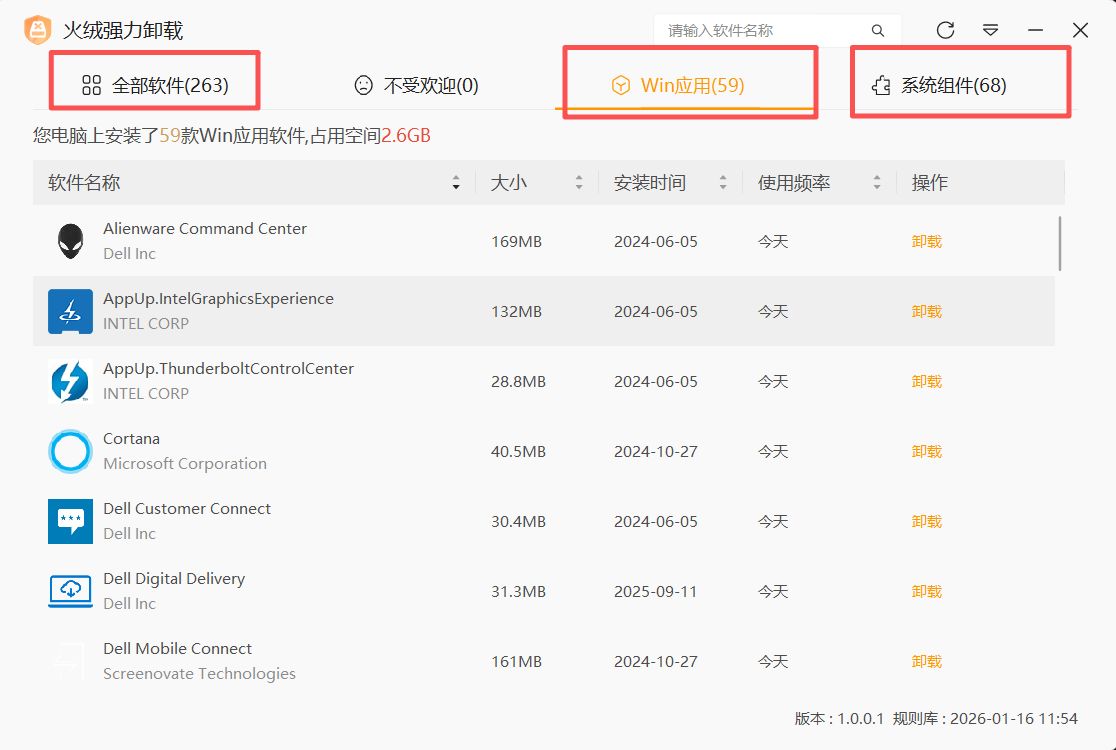
Task: Select Dell Customer Connect name text
Action: 187,509
